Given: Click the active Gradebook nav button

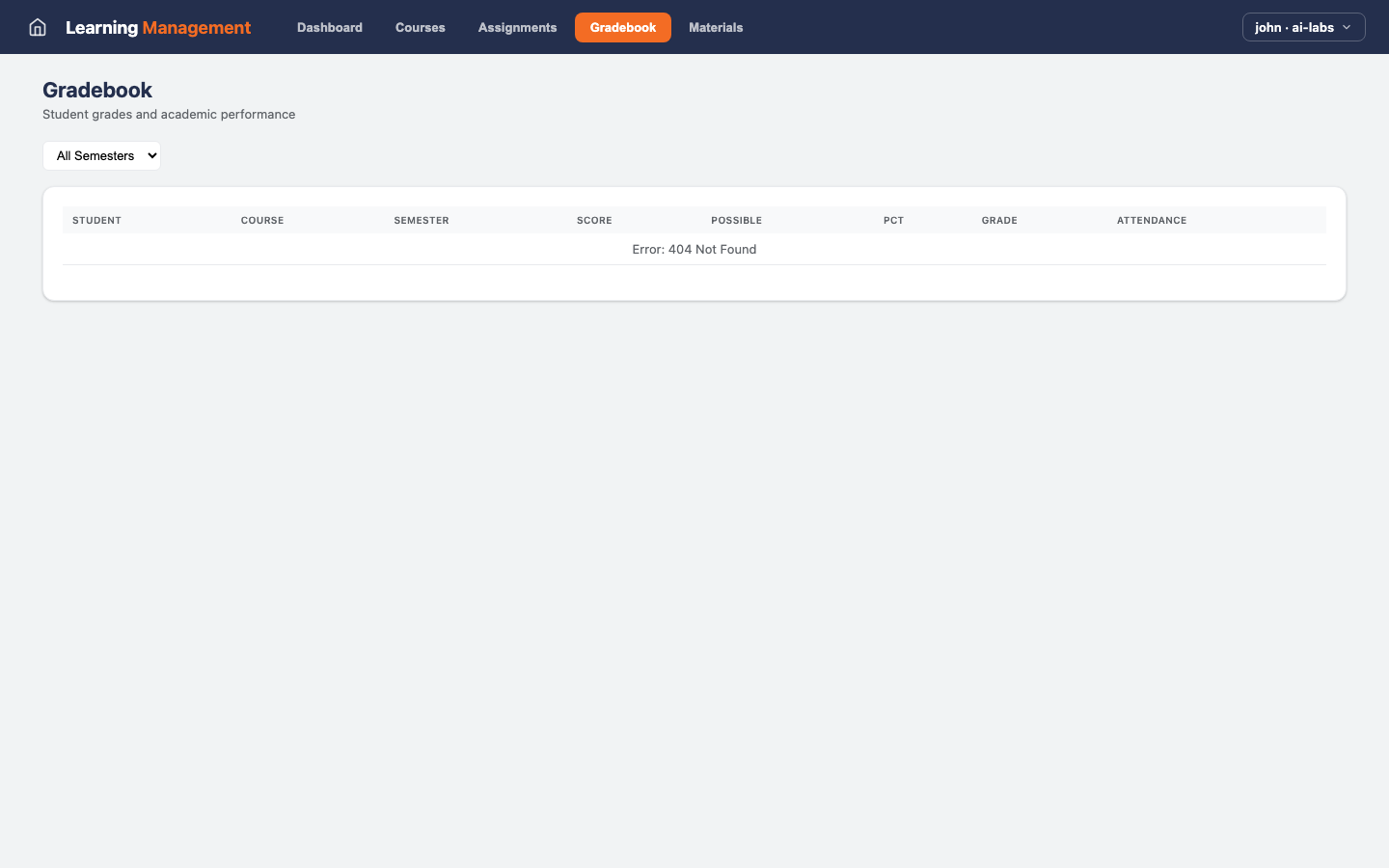Looking at the screenshot, I should coord(622,27).
